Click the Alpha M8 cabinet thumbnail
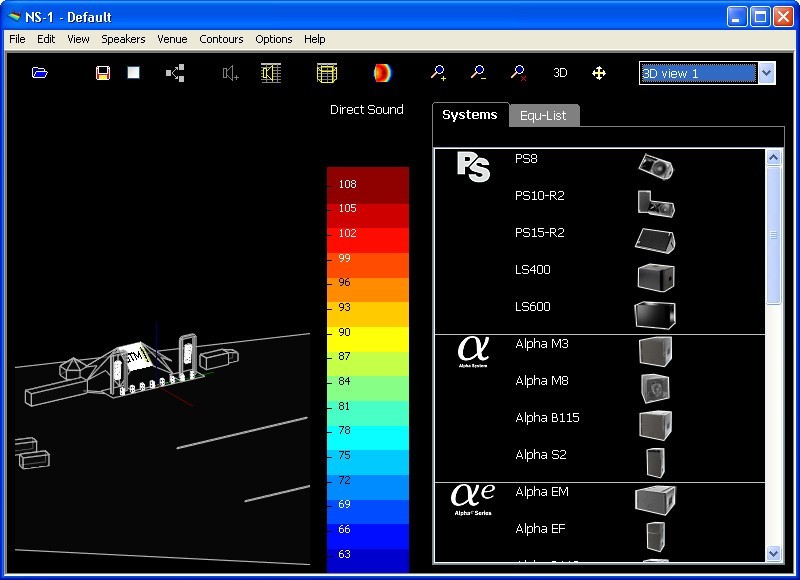800x580 pixels. pos(655,388)
